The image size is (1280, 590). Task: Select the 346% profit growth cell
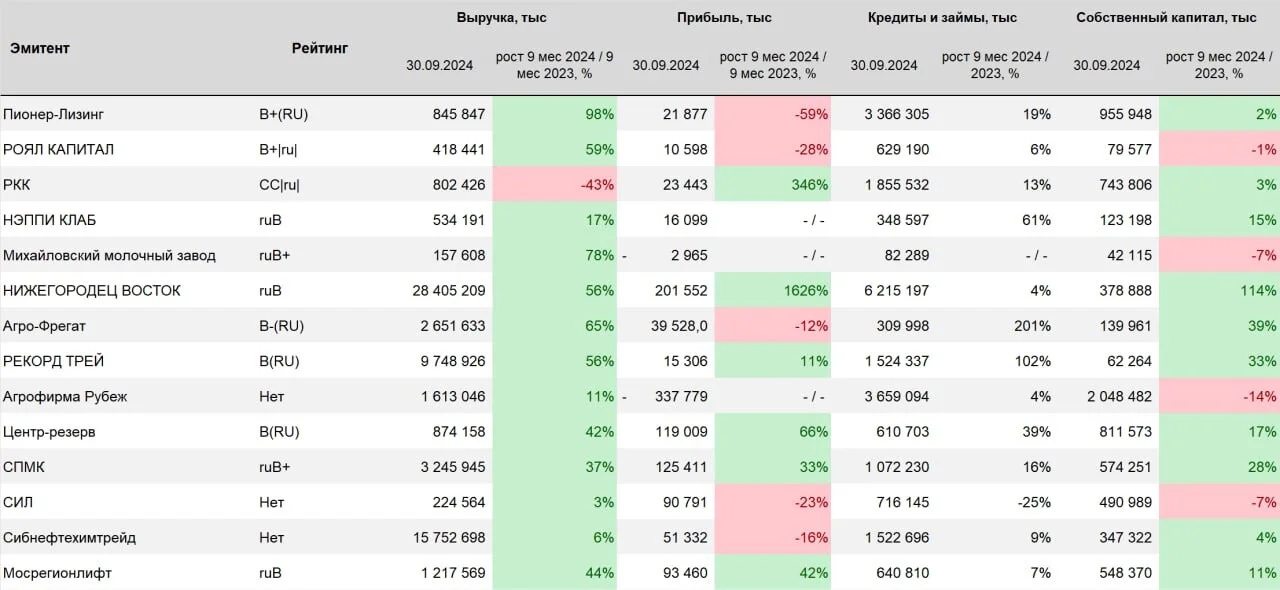[x=773, y=184]
